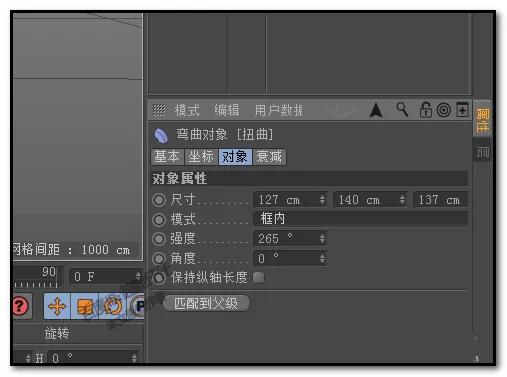The height and width of the screenshot is (377, 507).
Task: Click the attribute manager grip icon
Action: pos(159,110)
